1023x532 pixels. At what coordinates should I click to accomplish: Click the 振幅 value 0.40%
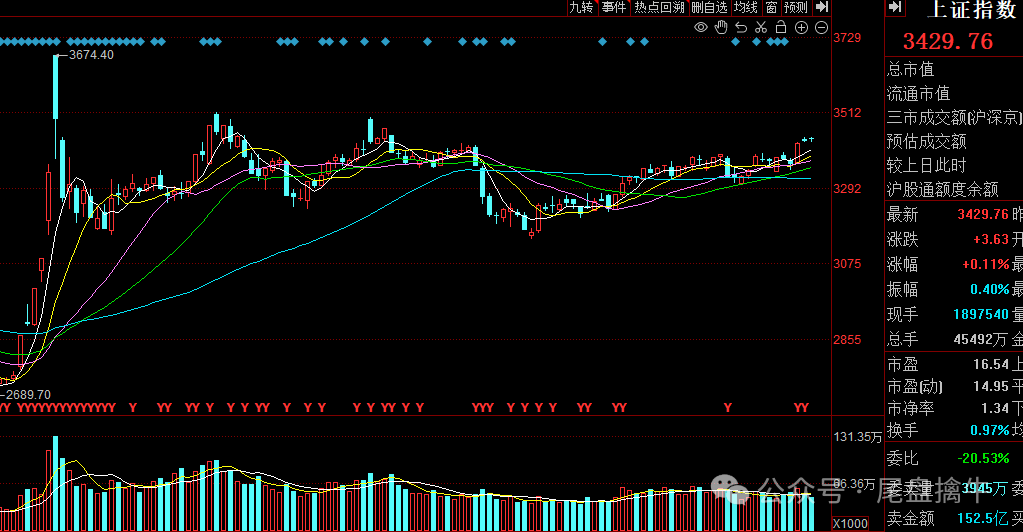coord(990,289)
